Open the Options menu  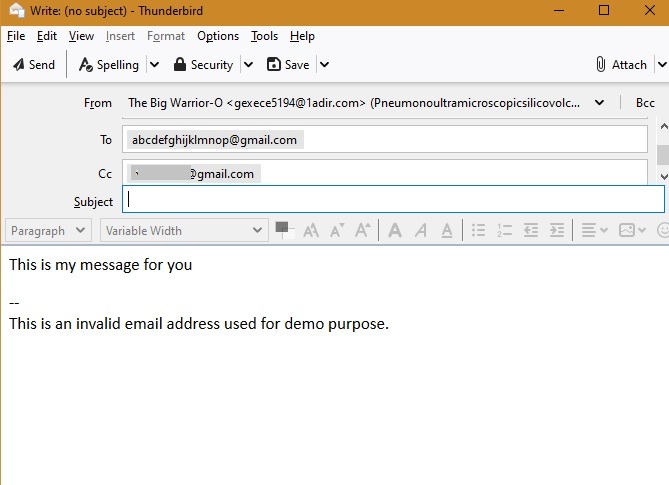218,36
